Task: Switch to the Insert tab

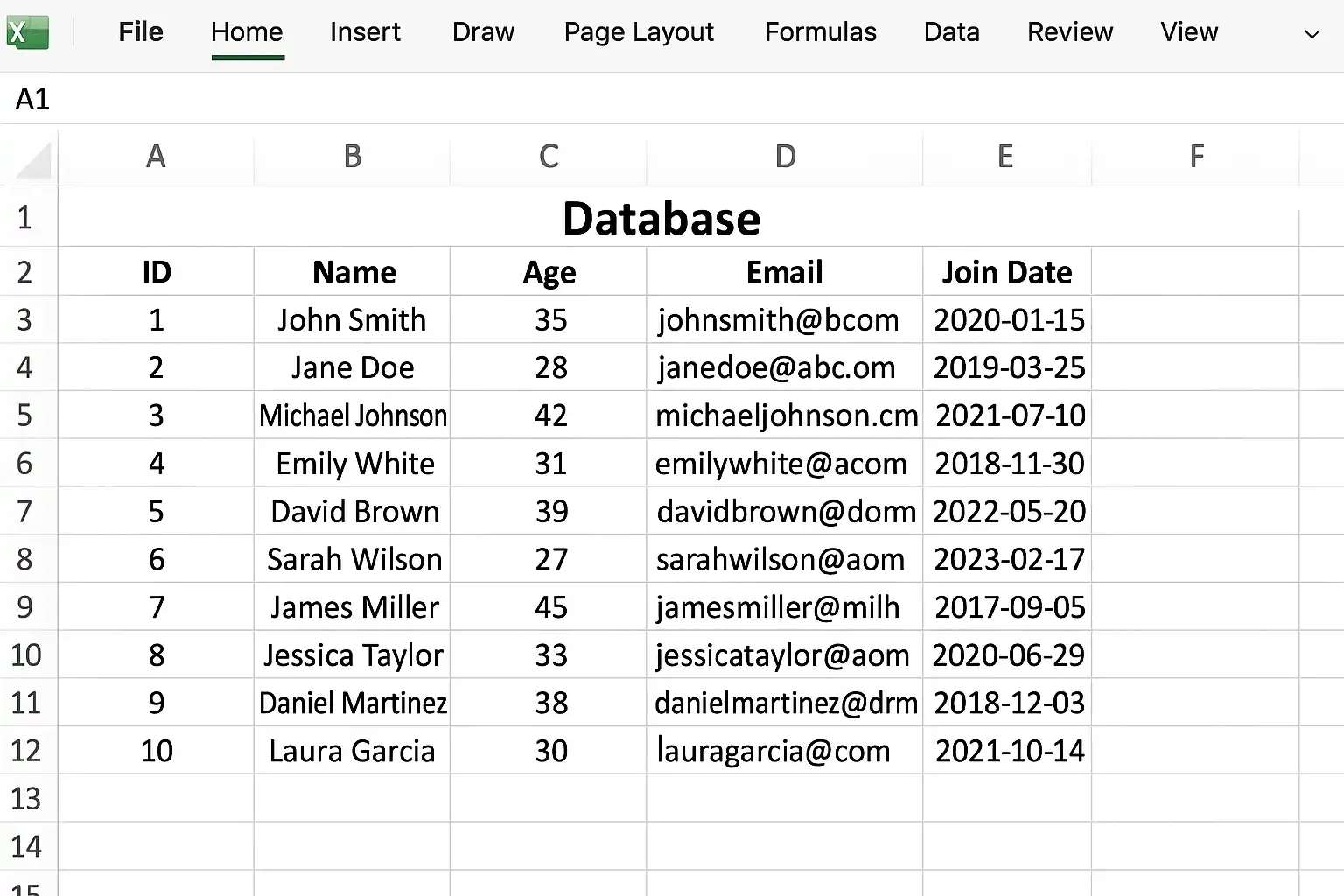Action: 365,32
